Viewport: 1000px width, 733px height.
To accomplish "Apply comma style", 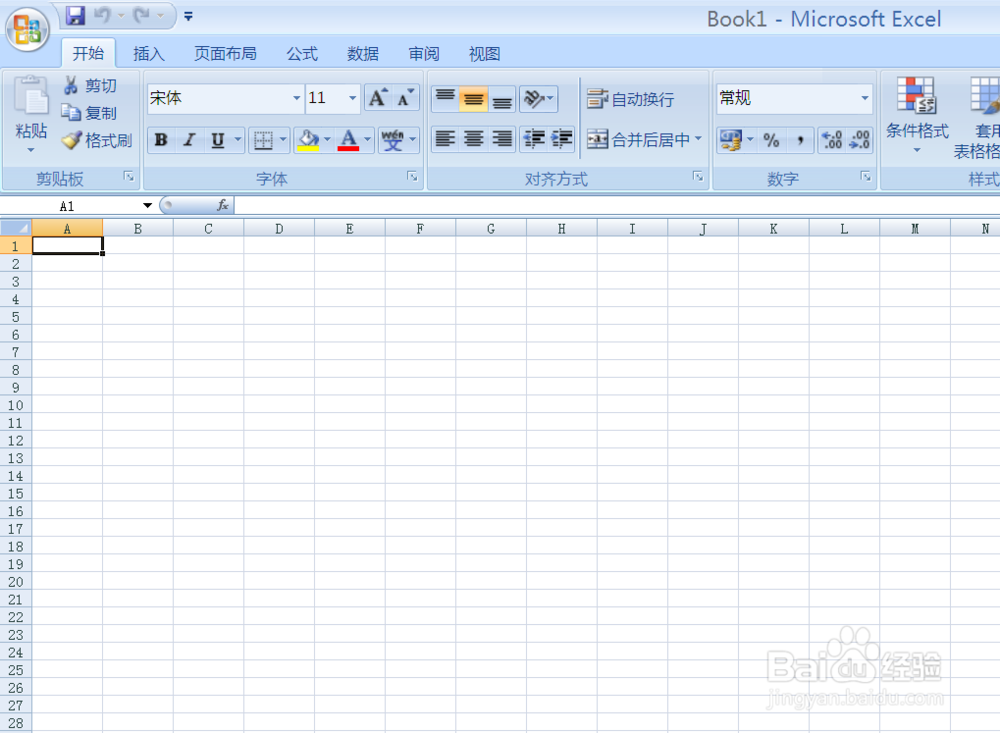I will coord(800,140).
